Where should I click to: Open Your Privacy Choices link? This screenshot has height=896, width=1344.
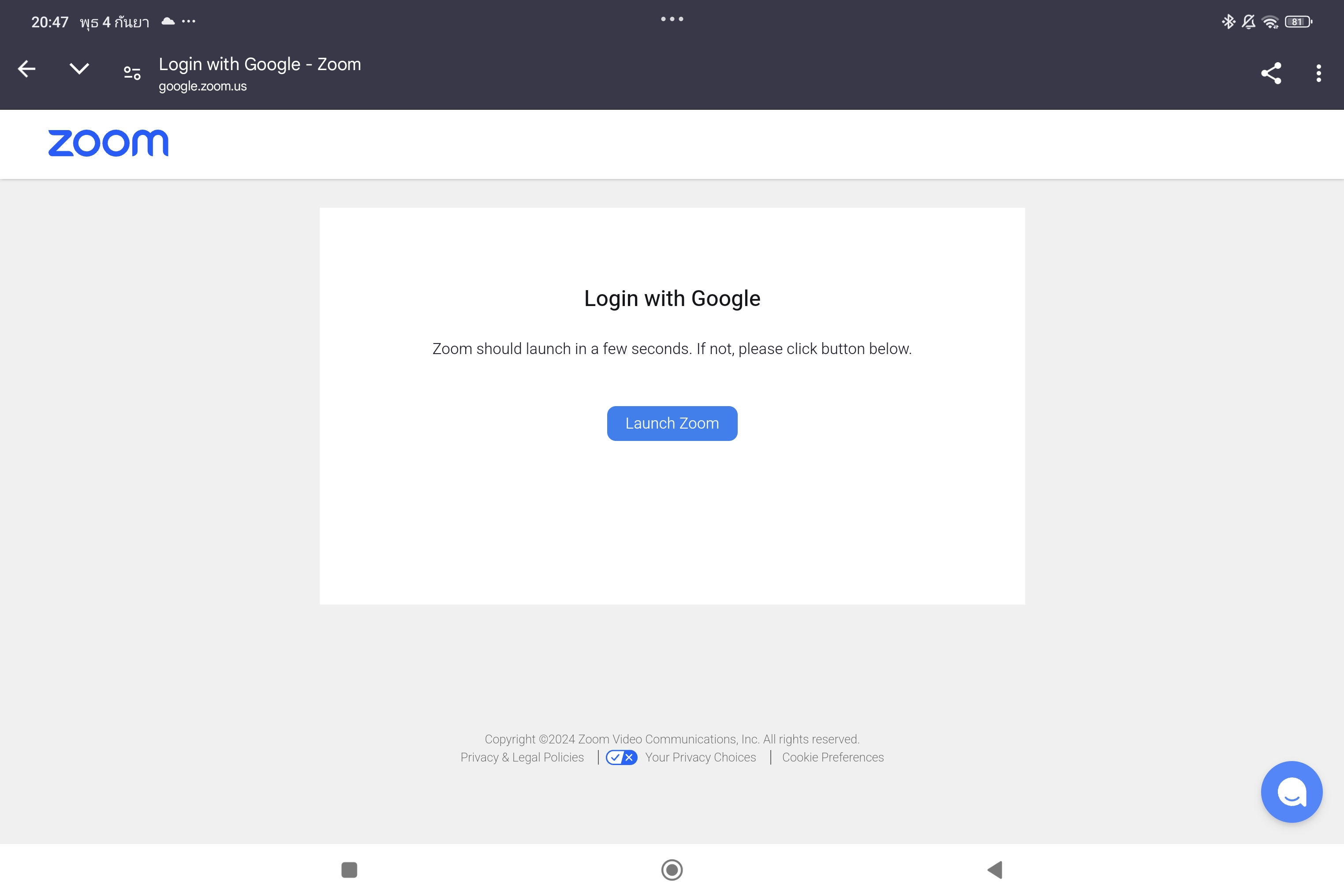tap(700, 757)
